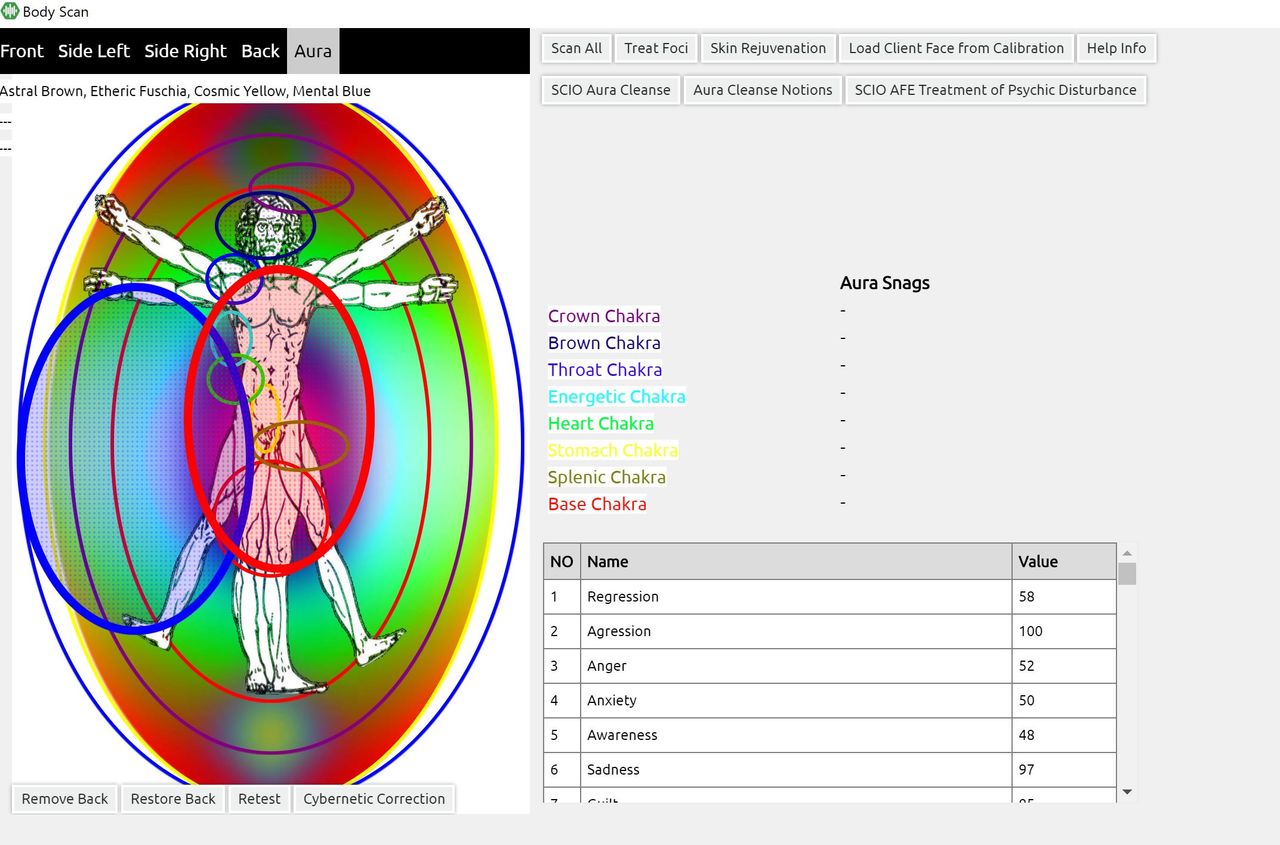This screenshot has height=845, width=1280.
Task: Select the Crown Chakra label
Action: pyautogui.click(x=603, y=316)
